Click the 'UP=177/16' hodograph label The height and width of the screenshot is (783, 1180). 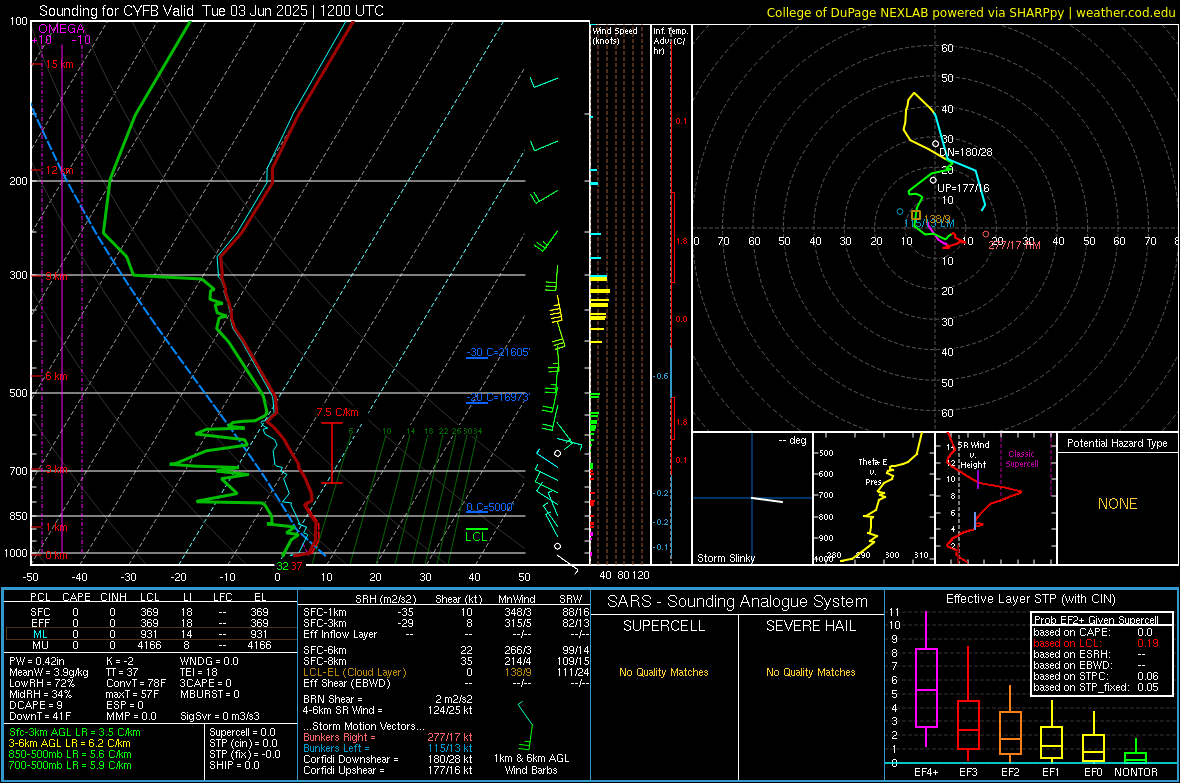(x=963, y=188)
